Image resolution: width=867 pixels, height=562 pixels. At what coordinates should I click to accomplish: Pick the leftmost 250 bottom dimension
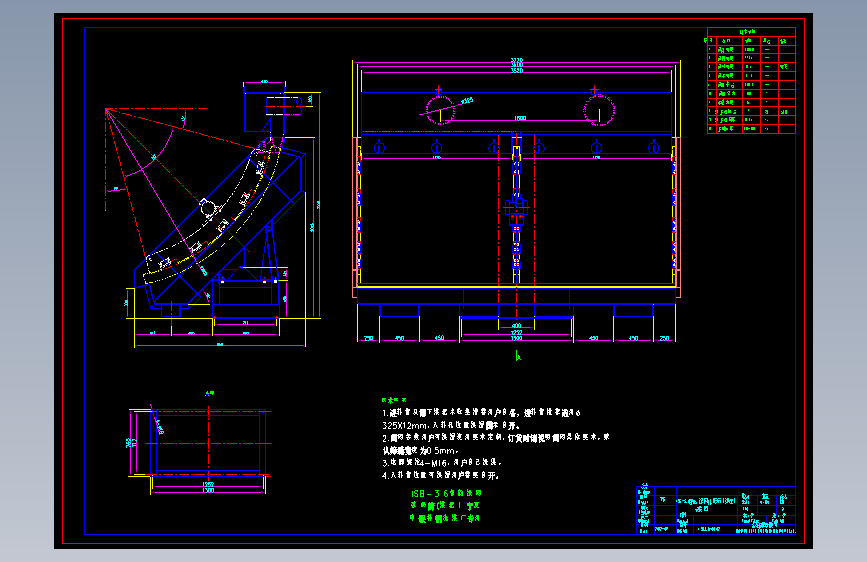tap(368, 338)
